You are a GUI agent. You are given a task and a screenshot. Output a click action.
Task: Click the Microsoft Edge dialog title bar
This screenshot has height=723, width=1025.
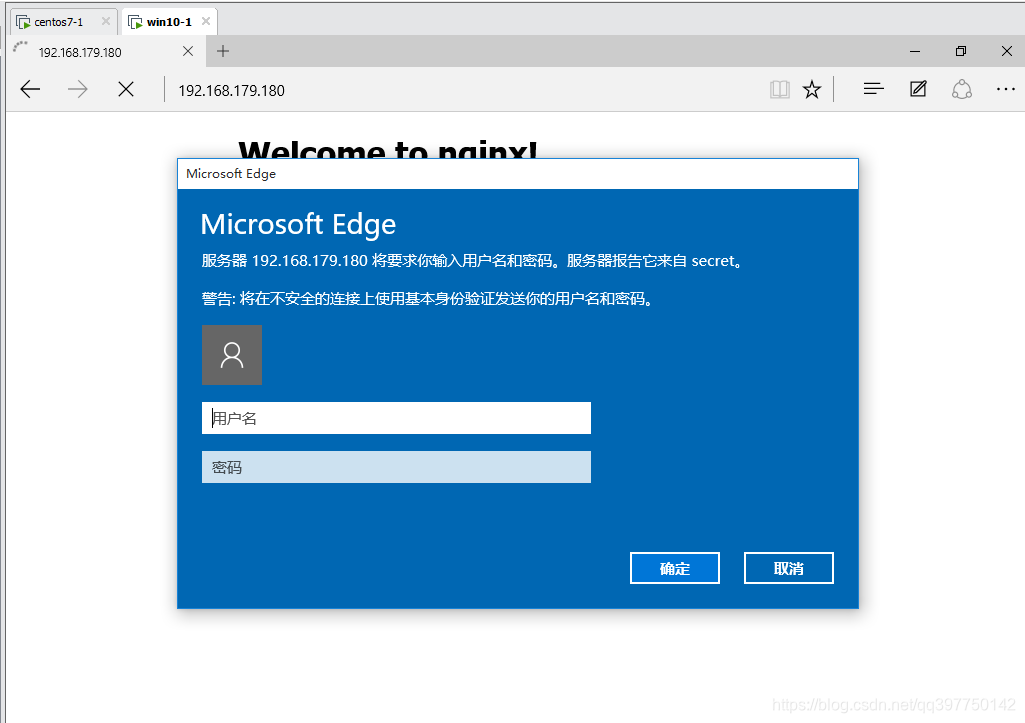518,174
